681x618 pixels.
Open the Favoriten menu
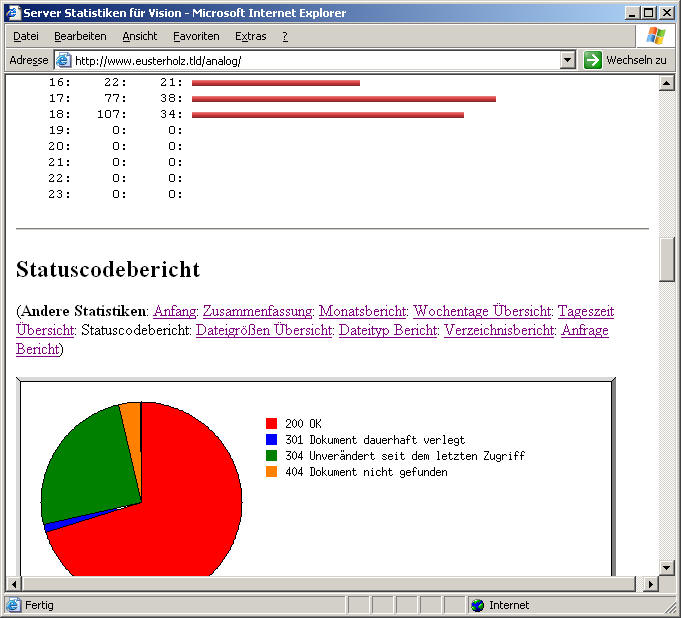click(196, 36)
